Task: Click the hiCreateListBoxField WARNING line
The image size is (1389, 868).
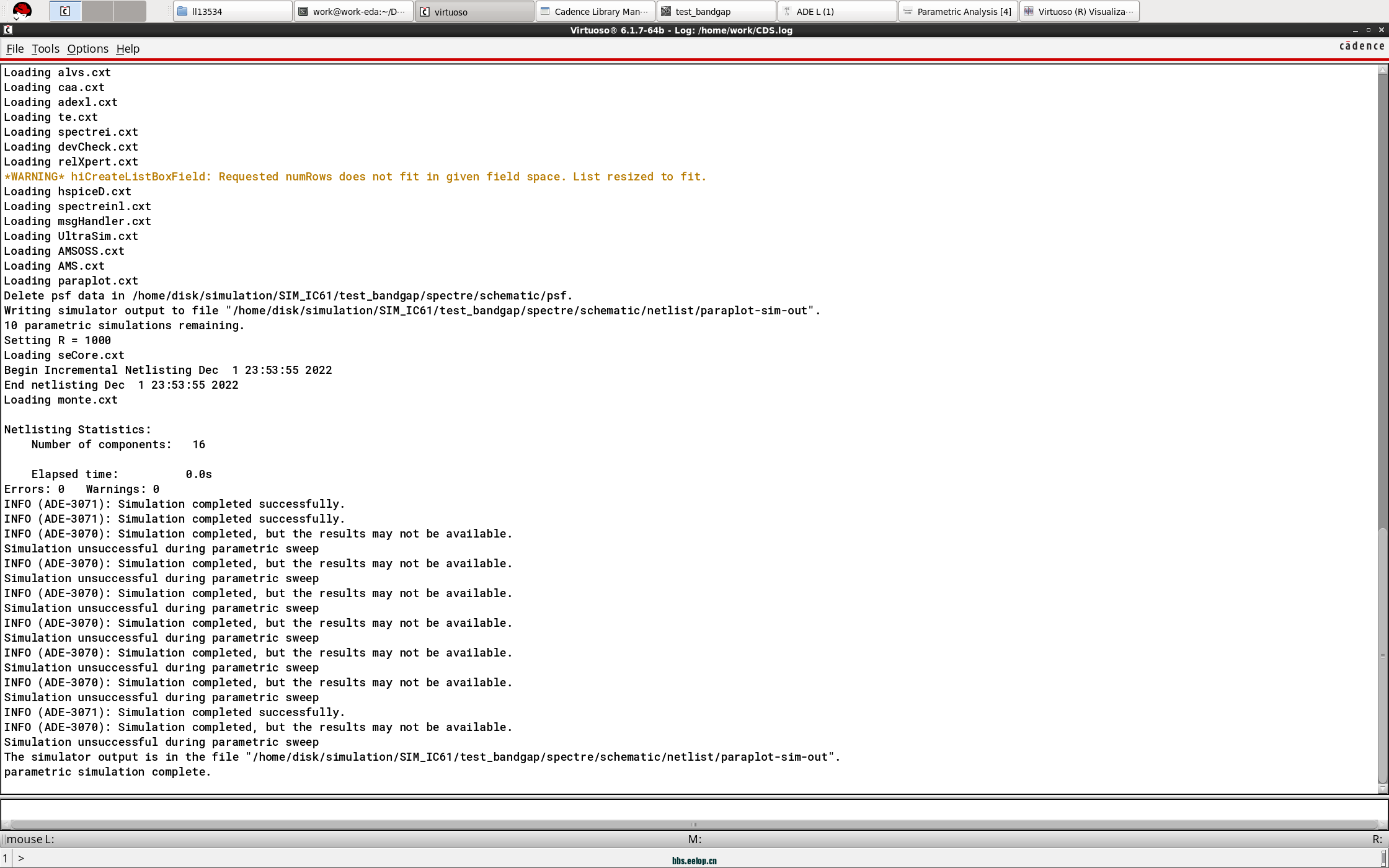Action: tap(355, 177)
